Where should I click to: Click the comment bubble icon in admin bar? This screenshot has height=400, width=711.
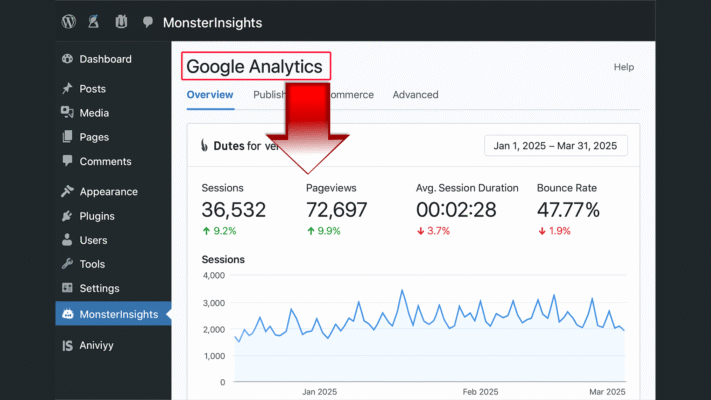[x=148, y=21]
